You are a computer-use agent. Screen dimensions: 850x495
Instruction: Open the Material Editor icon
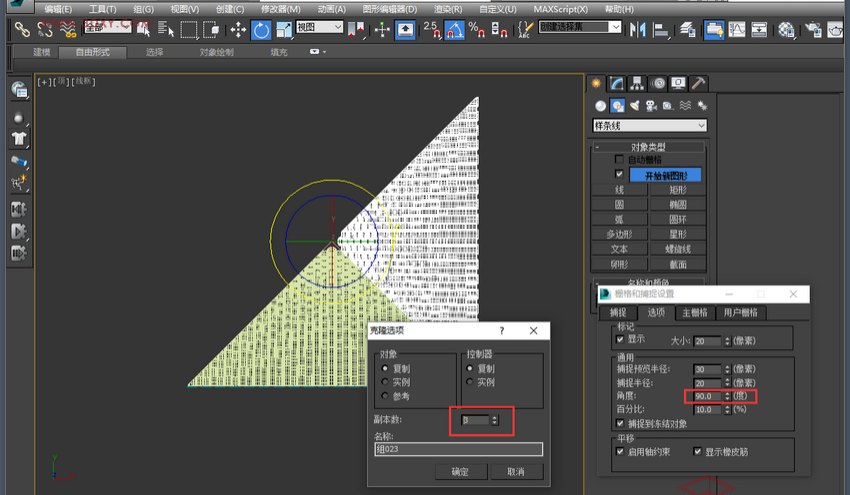point(786,29)
